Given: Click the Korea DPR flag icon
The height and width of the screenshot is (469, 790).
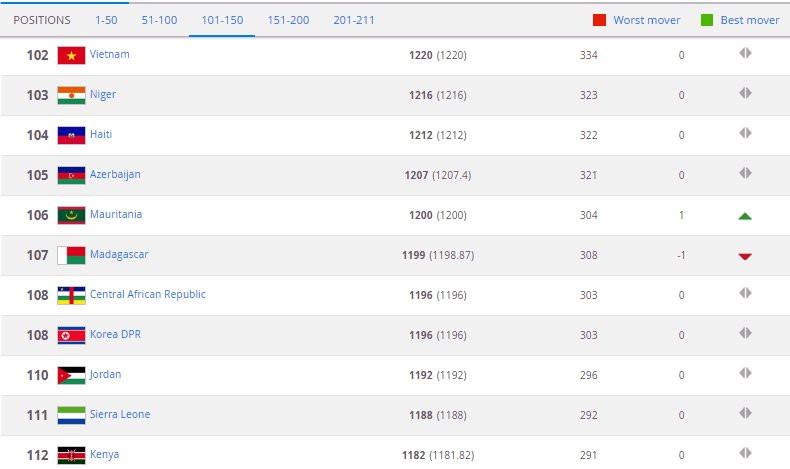Looking at the screenshot, I should pos(71,335).
